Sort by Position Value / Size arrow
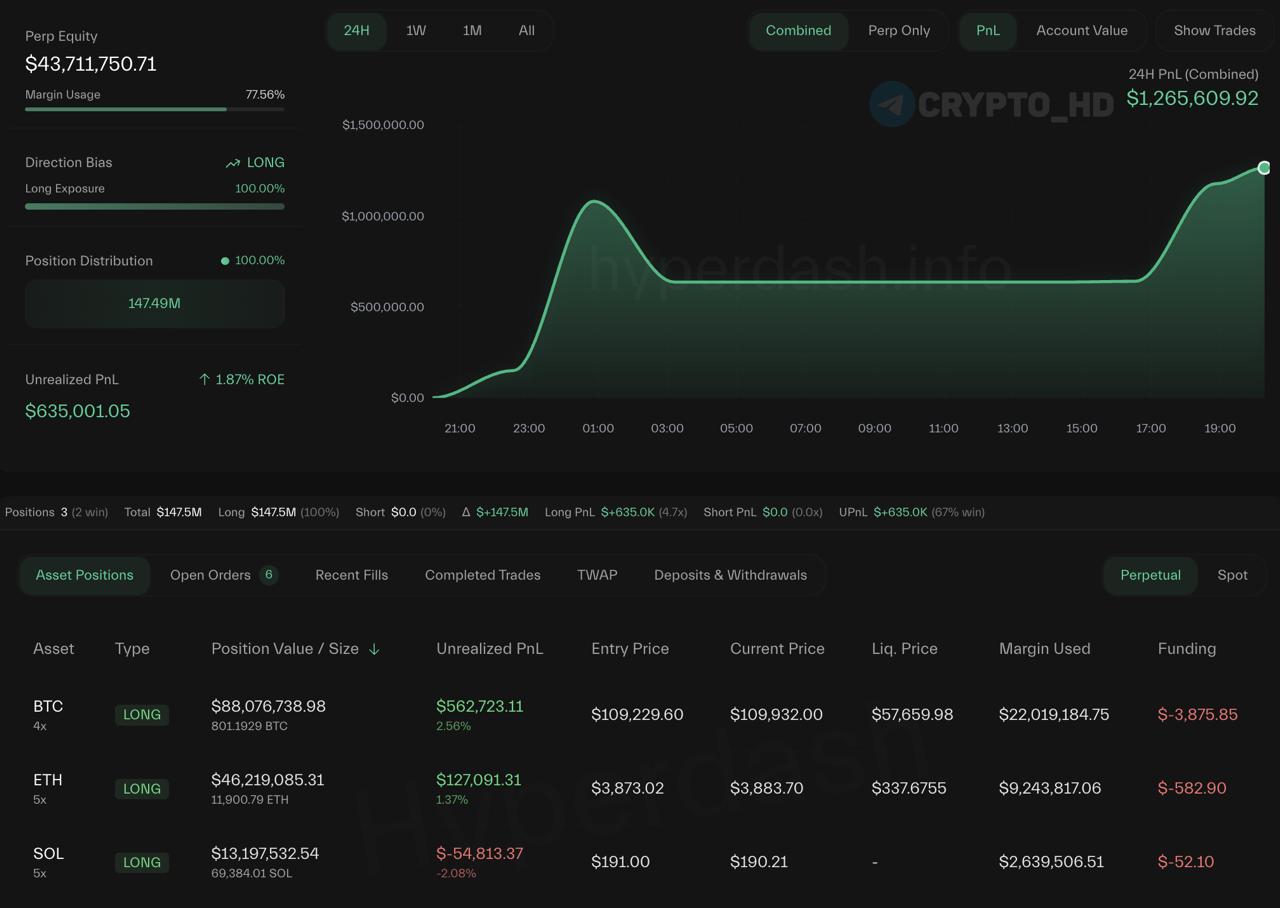The image size is (1280, 908). [374, 649]
